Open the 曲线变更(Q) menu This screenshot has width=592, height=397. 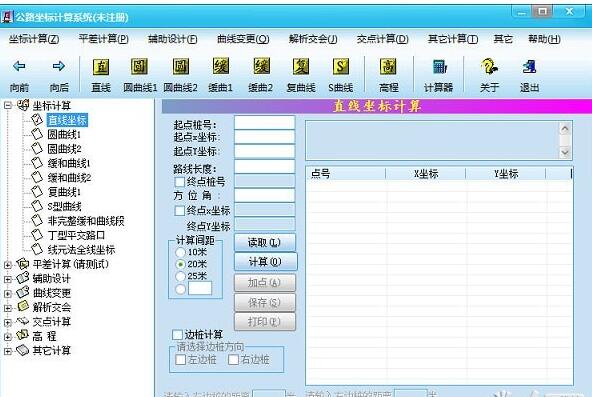coord(243,39)
